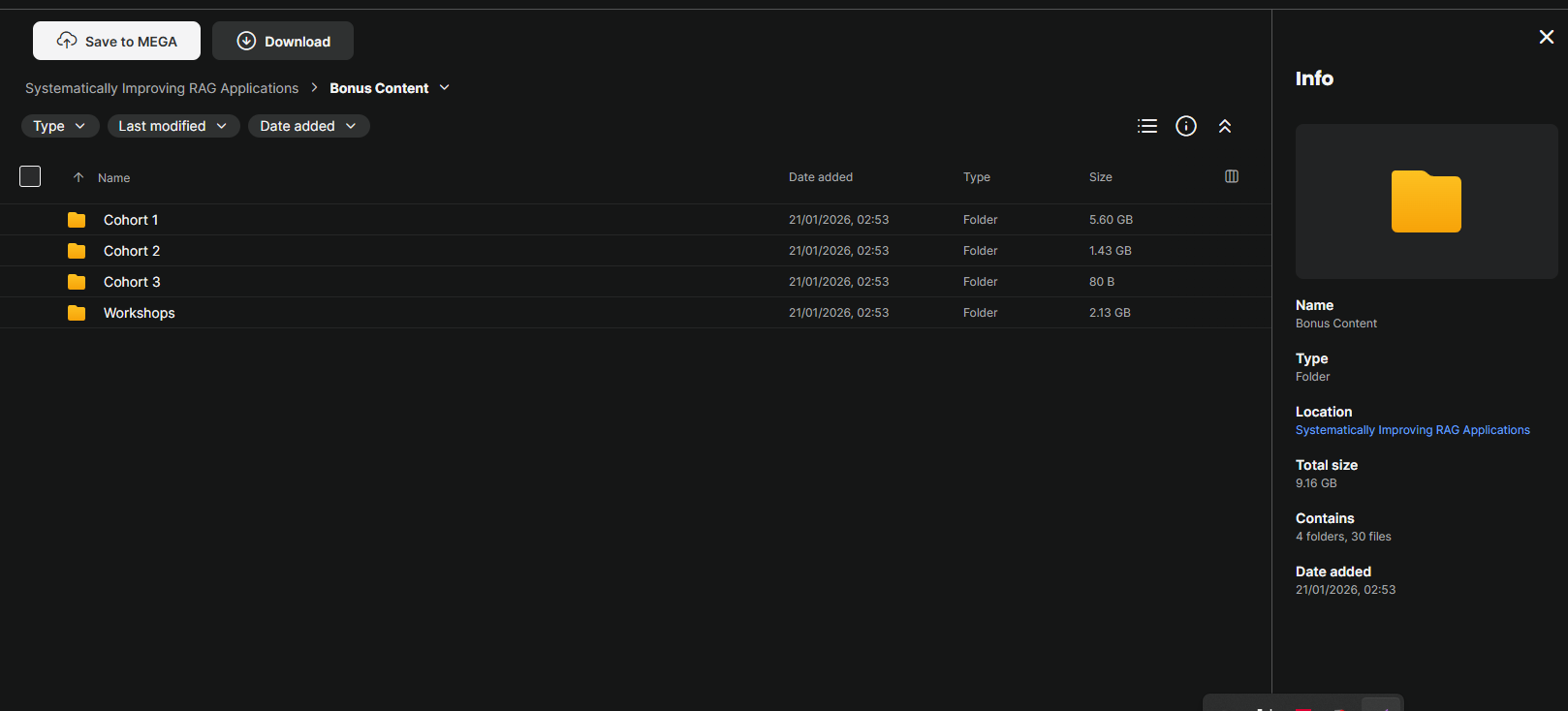Open the Type filter dropdown
Image resolution: width=1568 pixels, height=711 pixels.
click(x=60, y=126)
